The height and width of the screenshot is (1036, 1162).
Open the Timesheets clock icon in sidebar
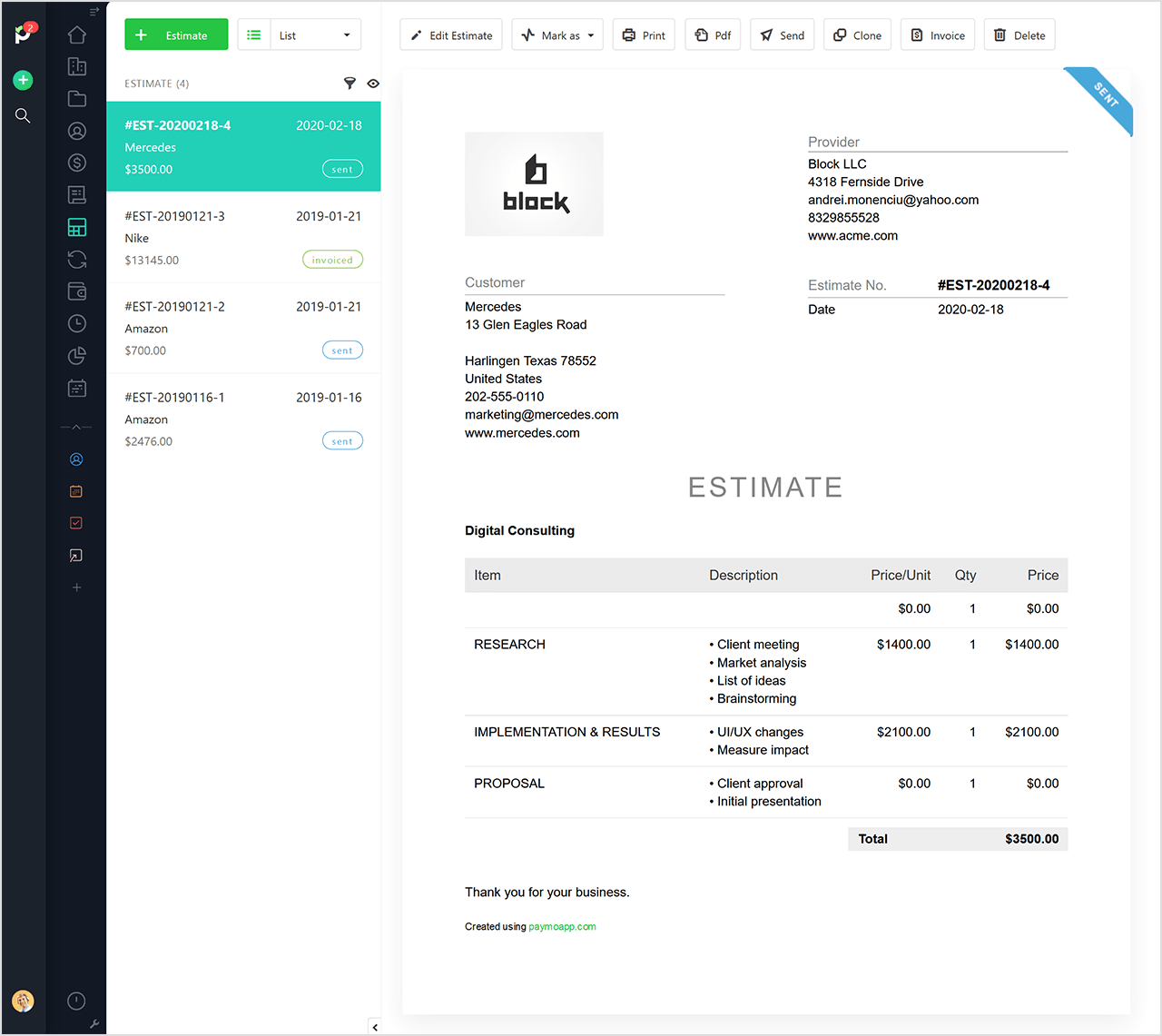77,323
